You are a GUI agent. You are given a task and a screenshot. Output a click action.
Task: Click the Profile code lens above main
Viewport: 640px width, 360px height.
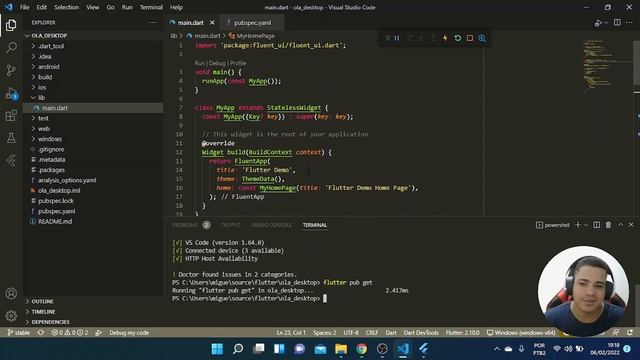tap(238, 63)
